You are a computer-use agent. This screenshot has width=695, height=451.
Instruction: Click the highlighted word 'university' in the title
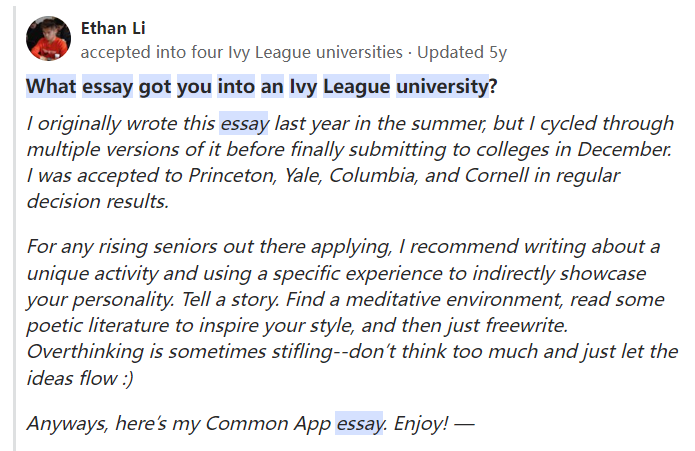point(442,86)
